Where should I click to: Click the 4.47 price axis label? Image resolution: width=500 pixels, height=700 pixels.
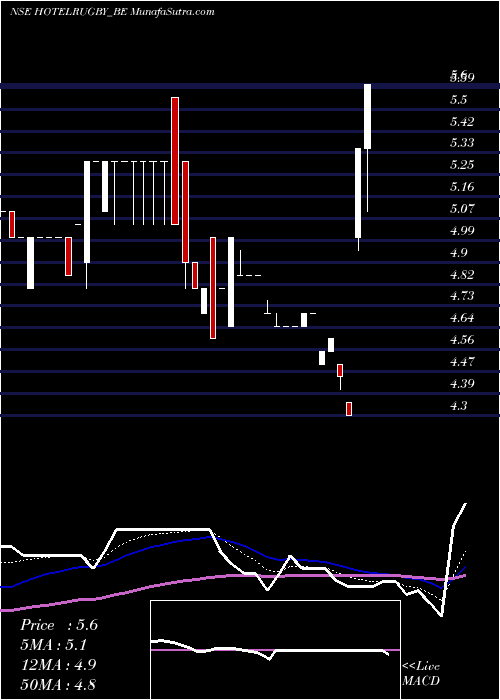tap(462, 362)
